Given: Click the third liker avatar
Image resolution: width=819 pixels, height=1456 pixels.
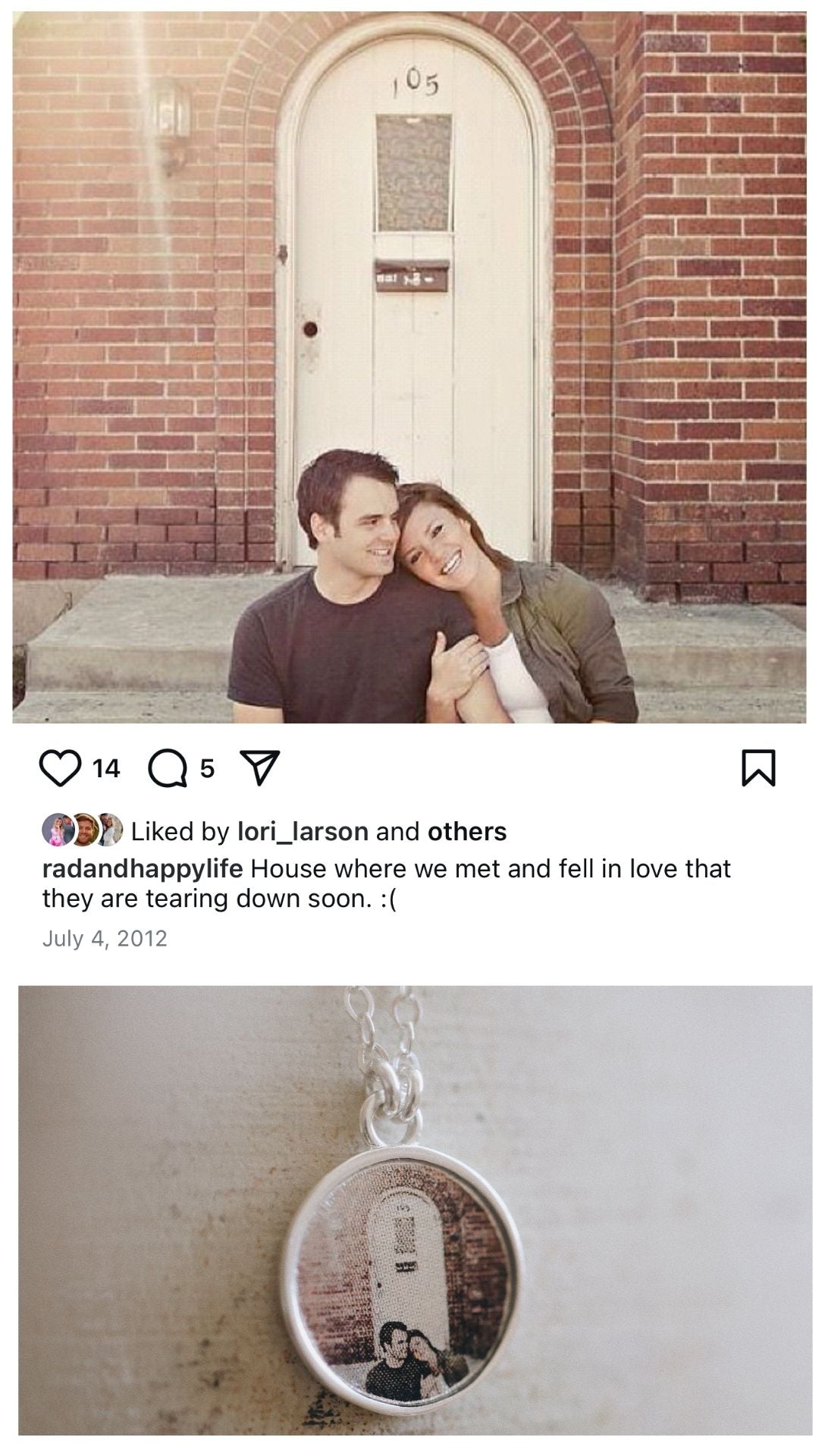Looking at the screenshot, I should point(111,831).
